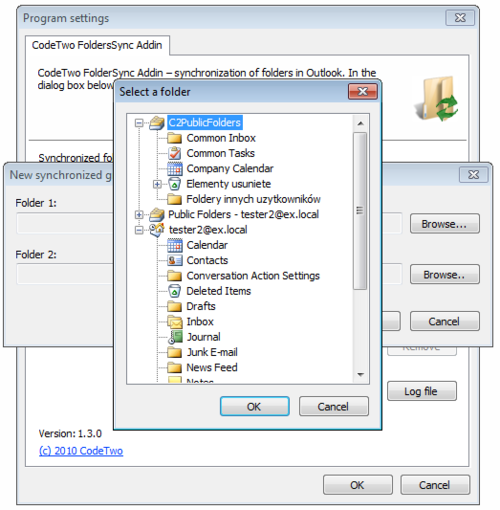This screenshot has height=510, width=500.
Task: Click the Drafts folder icon
Action: tap(175, 306)
